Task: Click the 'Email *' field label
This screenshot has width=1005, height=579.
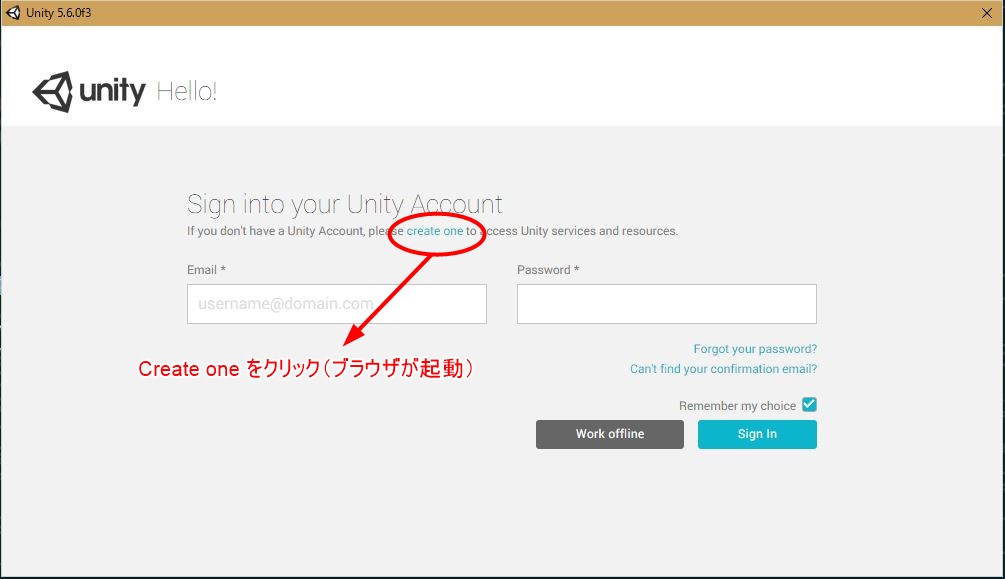Action: [206, 270]
